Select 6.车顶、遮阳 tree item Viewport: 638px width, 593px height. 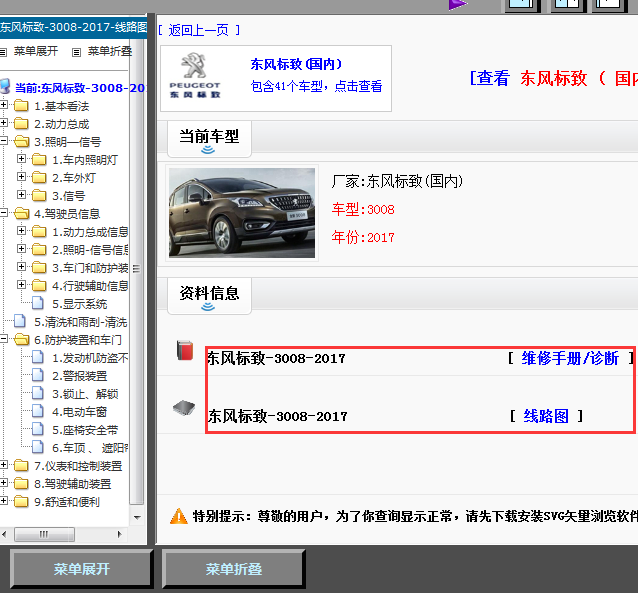(90, 448)
